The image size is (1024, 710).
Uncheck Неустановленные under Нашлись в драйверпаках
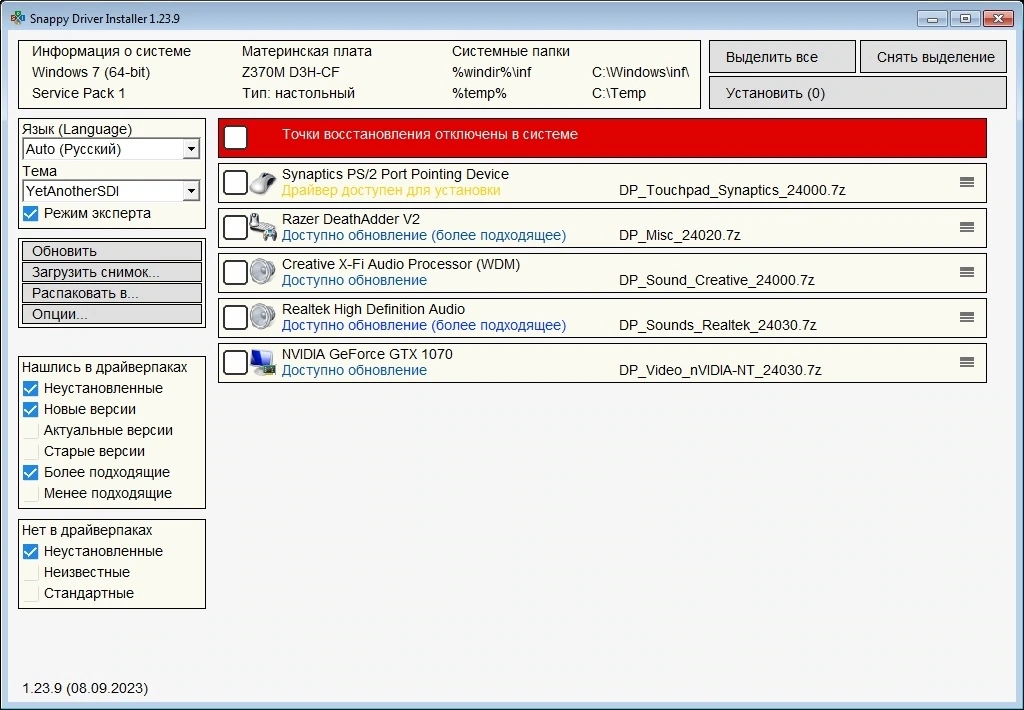(31, 389)
